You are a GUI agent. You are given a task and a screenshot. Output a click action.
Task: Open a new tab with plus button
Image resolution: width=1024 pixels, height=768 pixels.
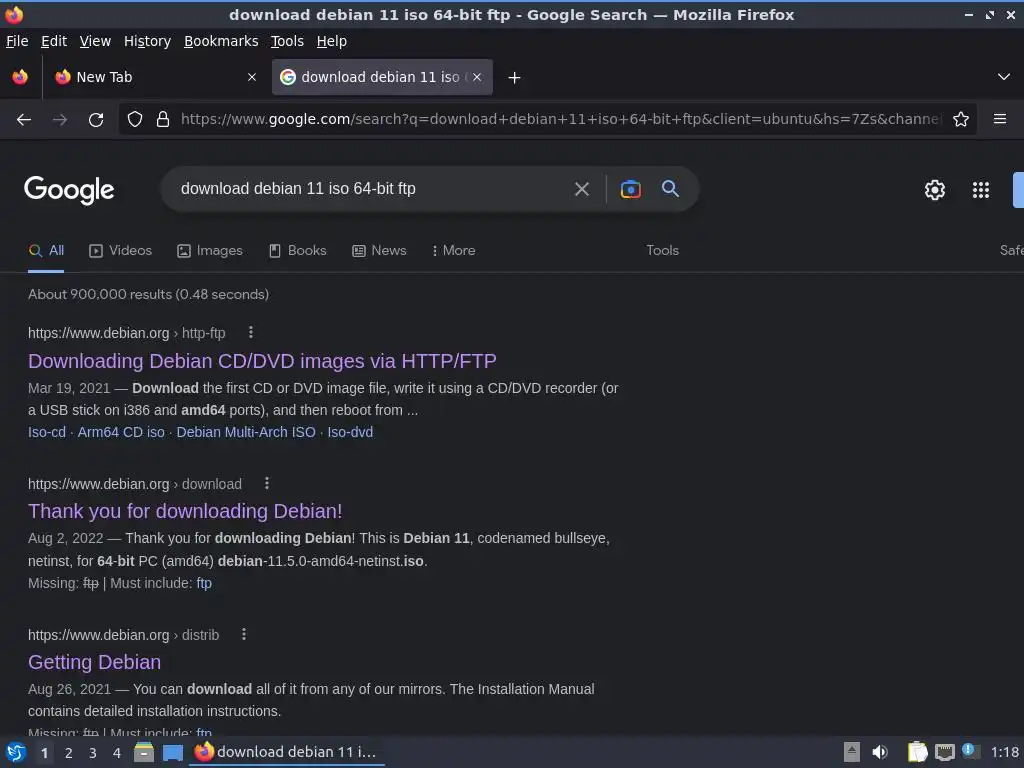tap(514, 78)
